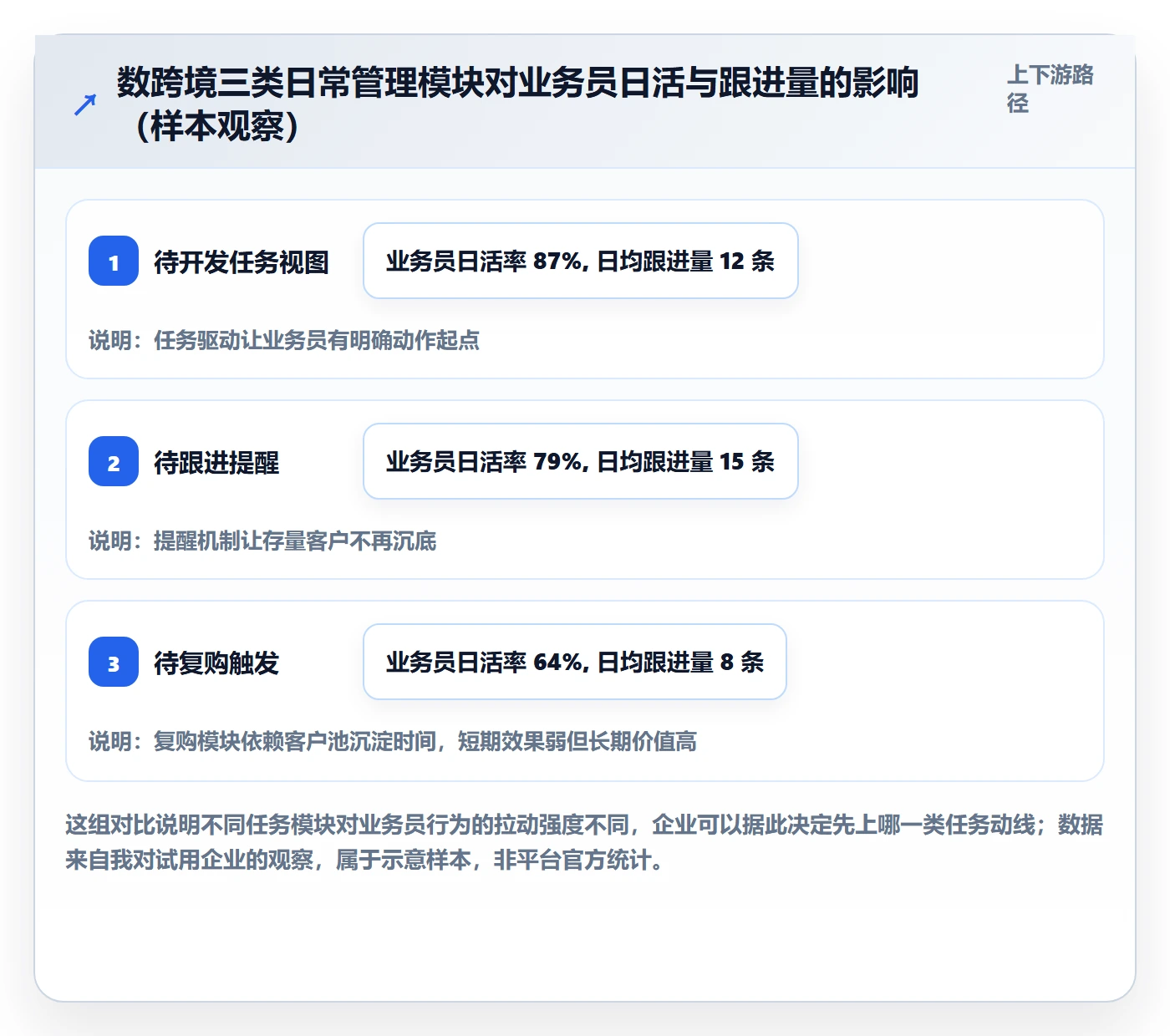Viewport: 1170px width, 1036px height.
Task: Click number badge 1
Action: click(x=114, y=261)
